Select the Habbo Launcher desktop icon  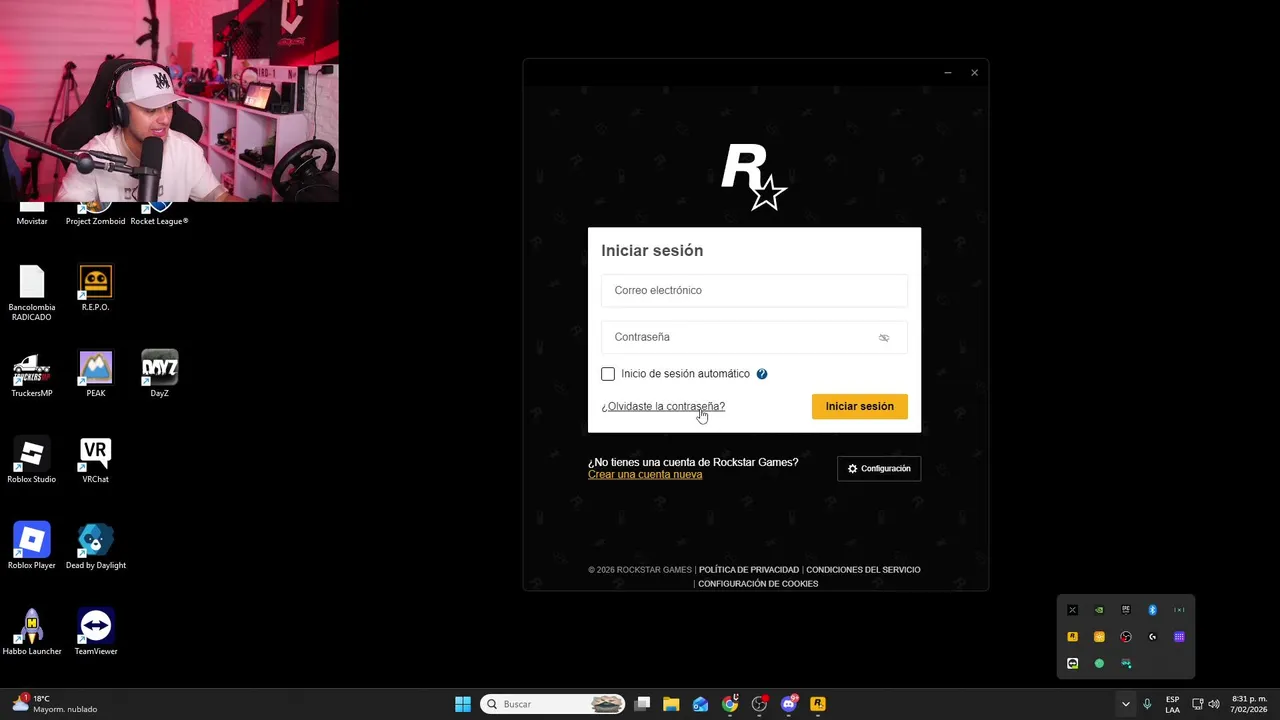pyautogui.click(x=32, y=632)
